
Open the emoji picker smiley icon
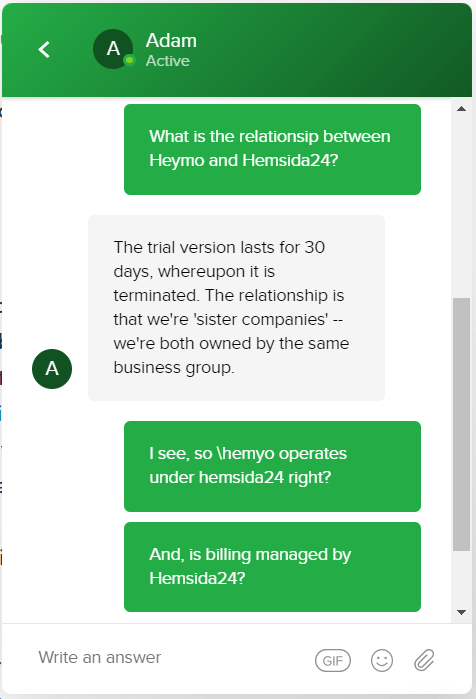(x=382, y=660)
